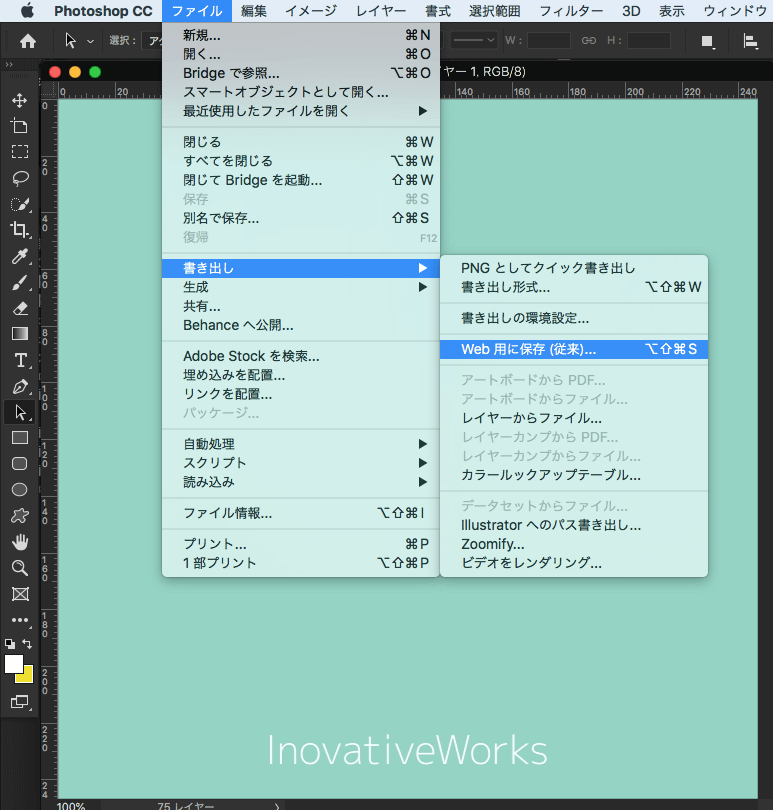Choose ビデオをレンダリング menu item
Image resolution: width=773 pixels, height=810 pixels.
tap(574, 563)
